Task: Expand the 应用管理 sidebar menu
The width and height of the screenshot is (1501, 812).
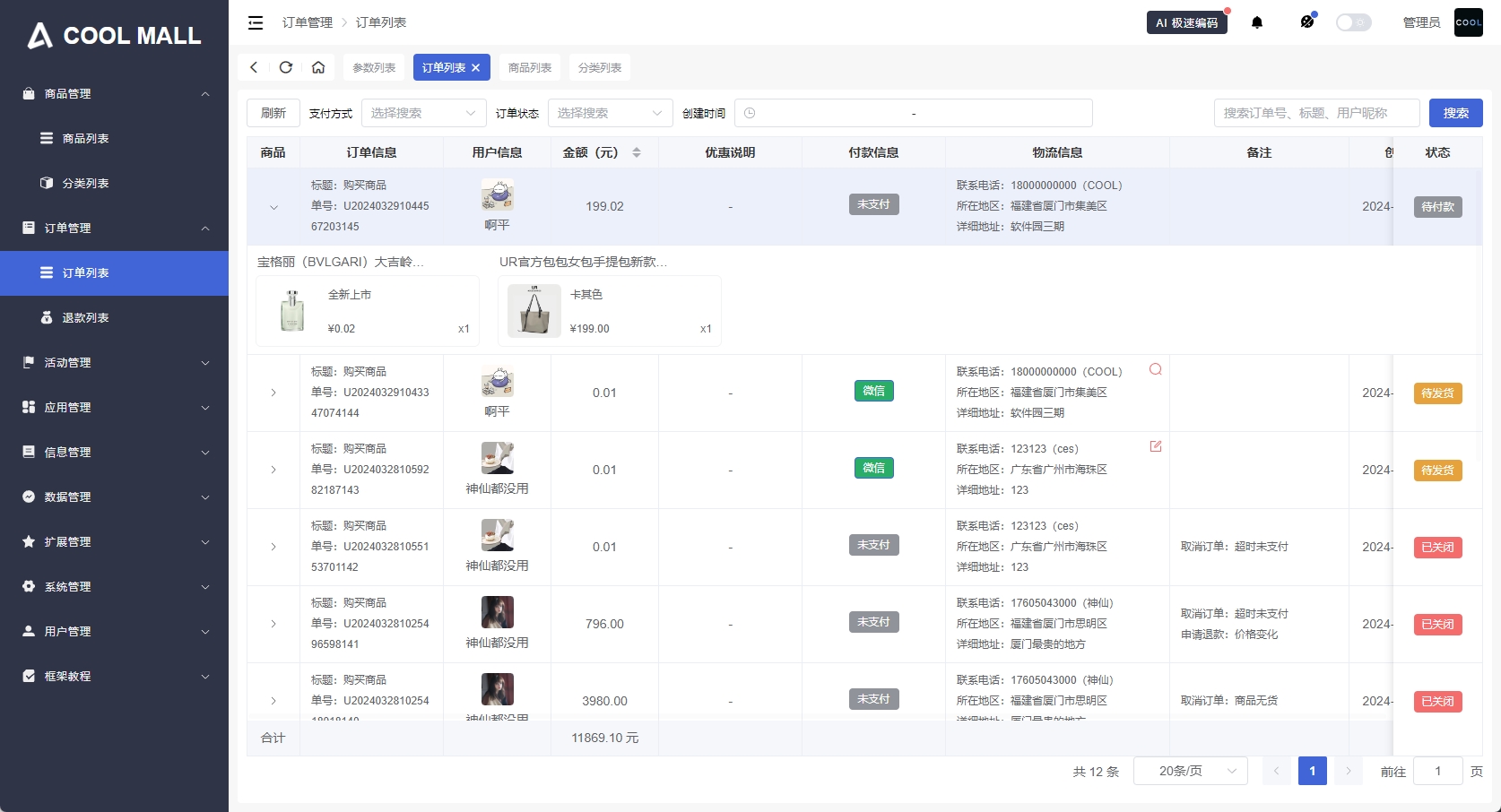Action: pyautogui.click(x=114, y=407)
